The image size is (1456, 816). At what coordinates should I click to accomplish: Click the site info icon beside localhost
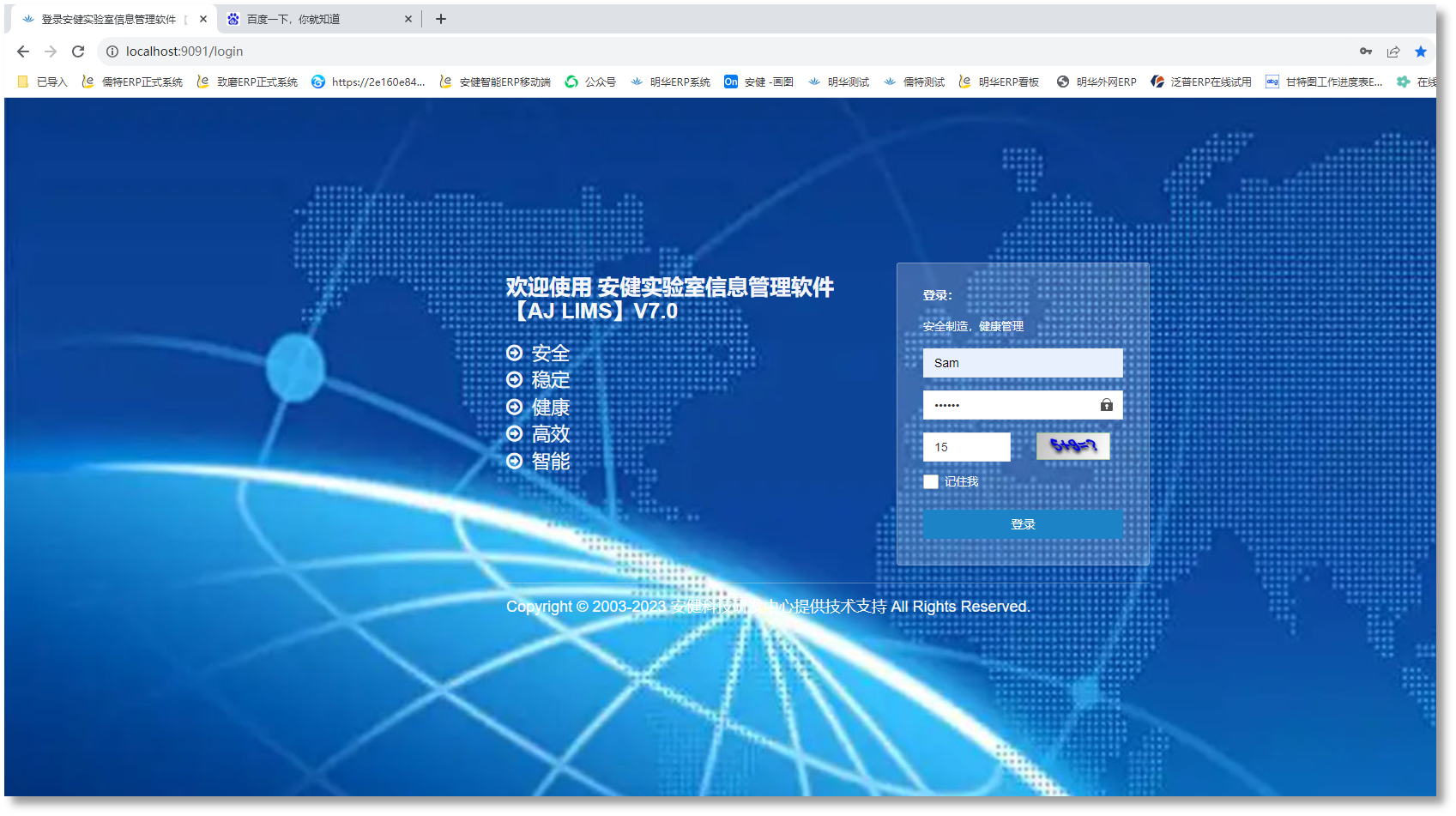[x=112, y=51]
